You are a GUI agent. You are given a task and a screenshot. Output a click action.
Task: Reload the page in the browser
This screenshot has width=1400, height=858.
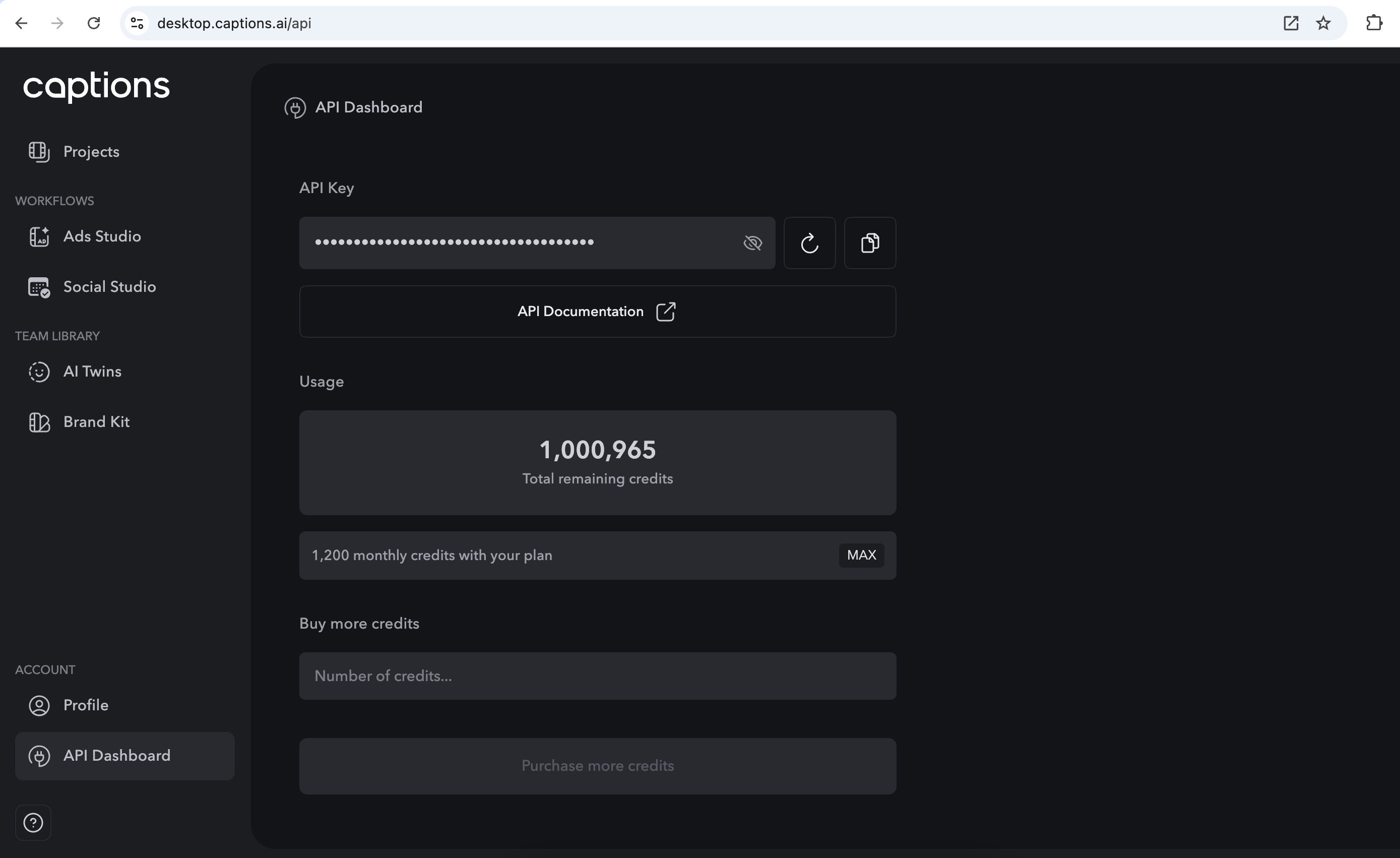pyautogui.click(x=94, y=23)
